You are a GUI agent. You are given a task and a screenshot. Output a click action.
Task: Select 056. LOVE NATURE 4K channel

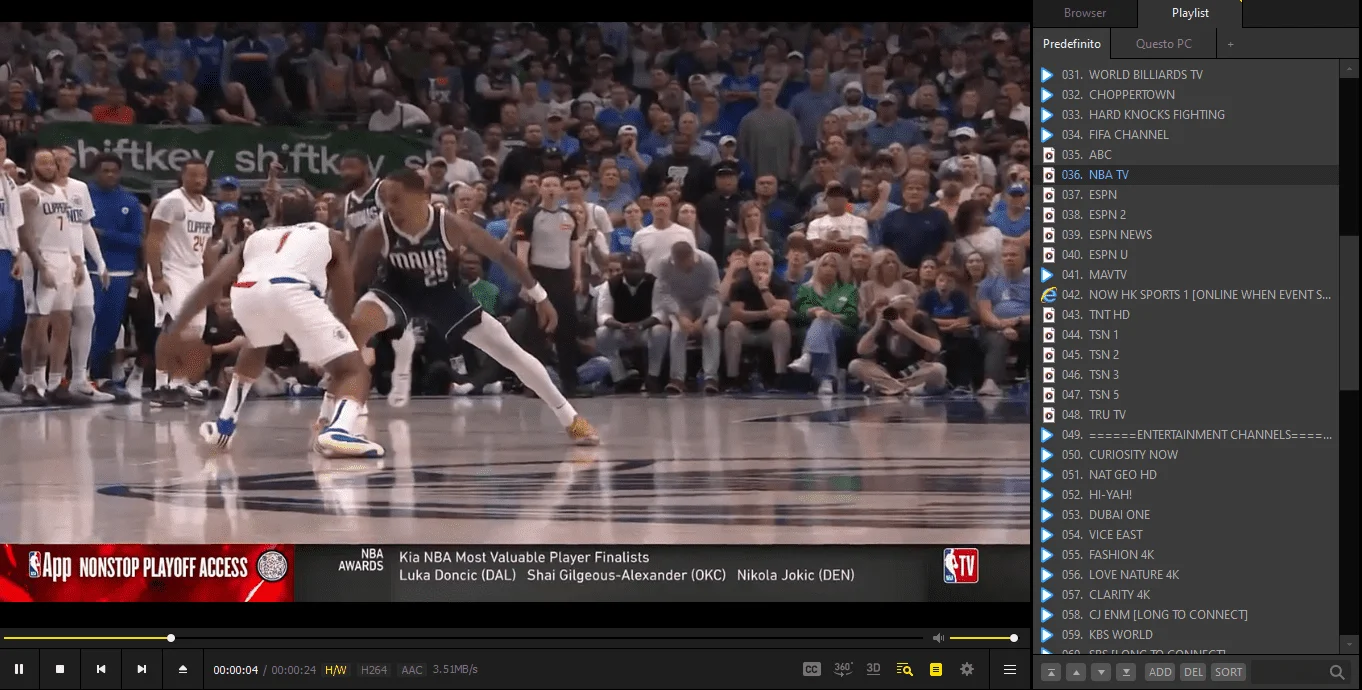pos(1186,575)
